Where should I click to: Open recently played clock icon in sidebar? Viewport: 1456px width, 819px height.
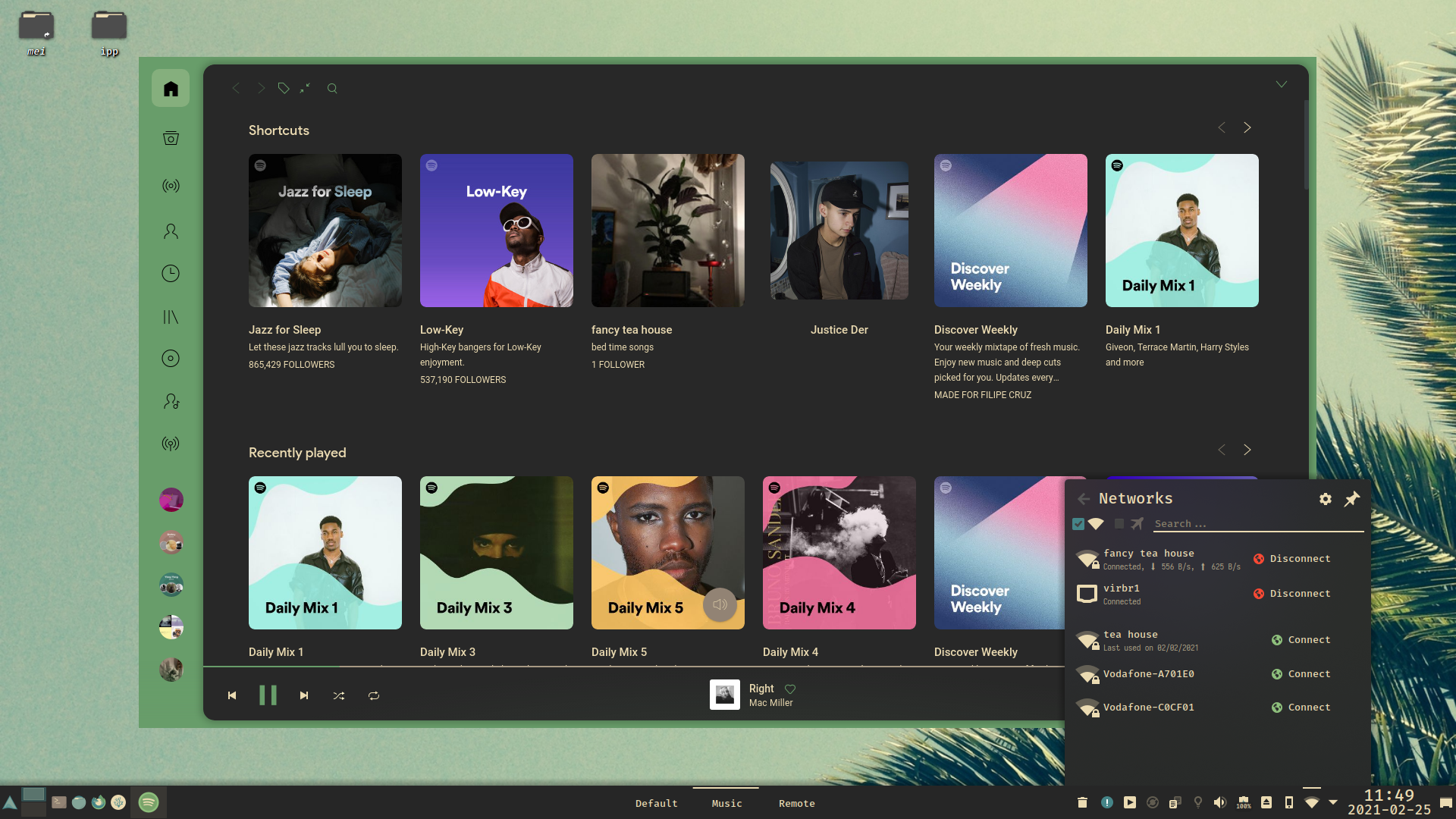pos(171,274)
